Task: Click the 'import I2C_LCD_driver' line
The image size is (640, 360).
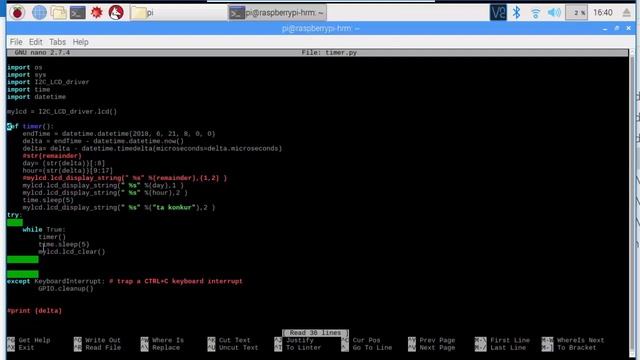Action: [x=48, y=82]
